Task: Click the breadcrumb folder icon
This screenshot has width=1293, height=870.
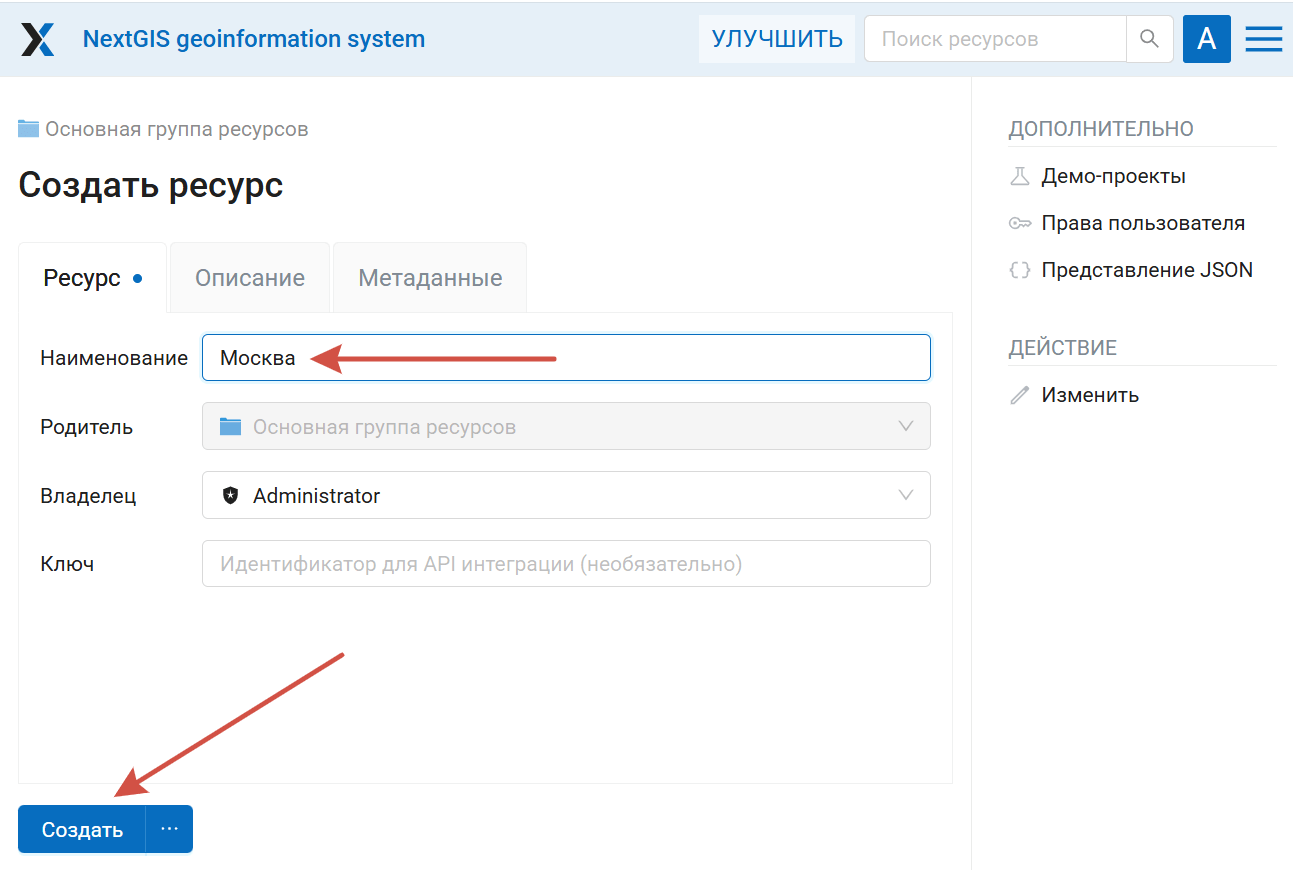Action: [28, 129]
